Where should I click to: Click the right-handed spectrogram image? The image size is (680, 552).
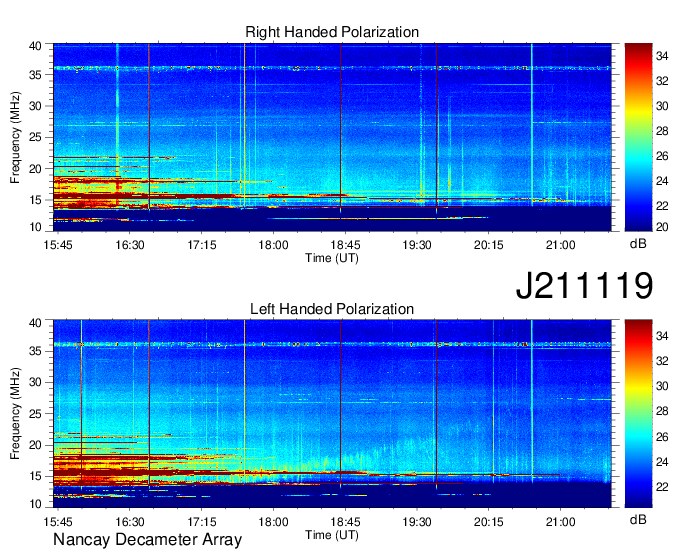[332, 137]
